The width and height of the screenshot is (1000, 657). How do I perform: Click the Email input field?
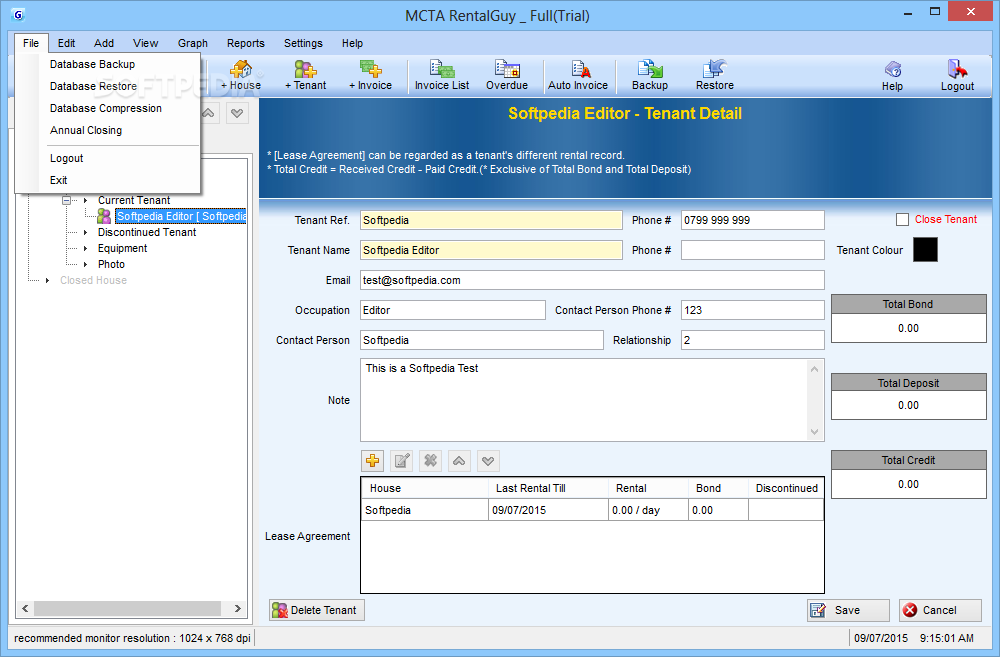point(592,280)
